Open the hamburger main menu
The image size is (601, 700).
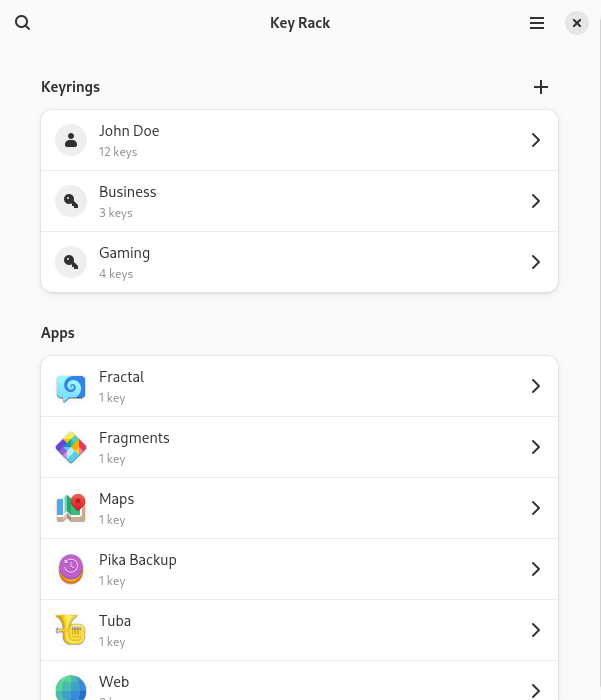[537, 23]
